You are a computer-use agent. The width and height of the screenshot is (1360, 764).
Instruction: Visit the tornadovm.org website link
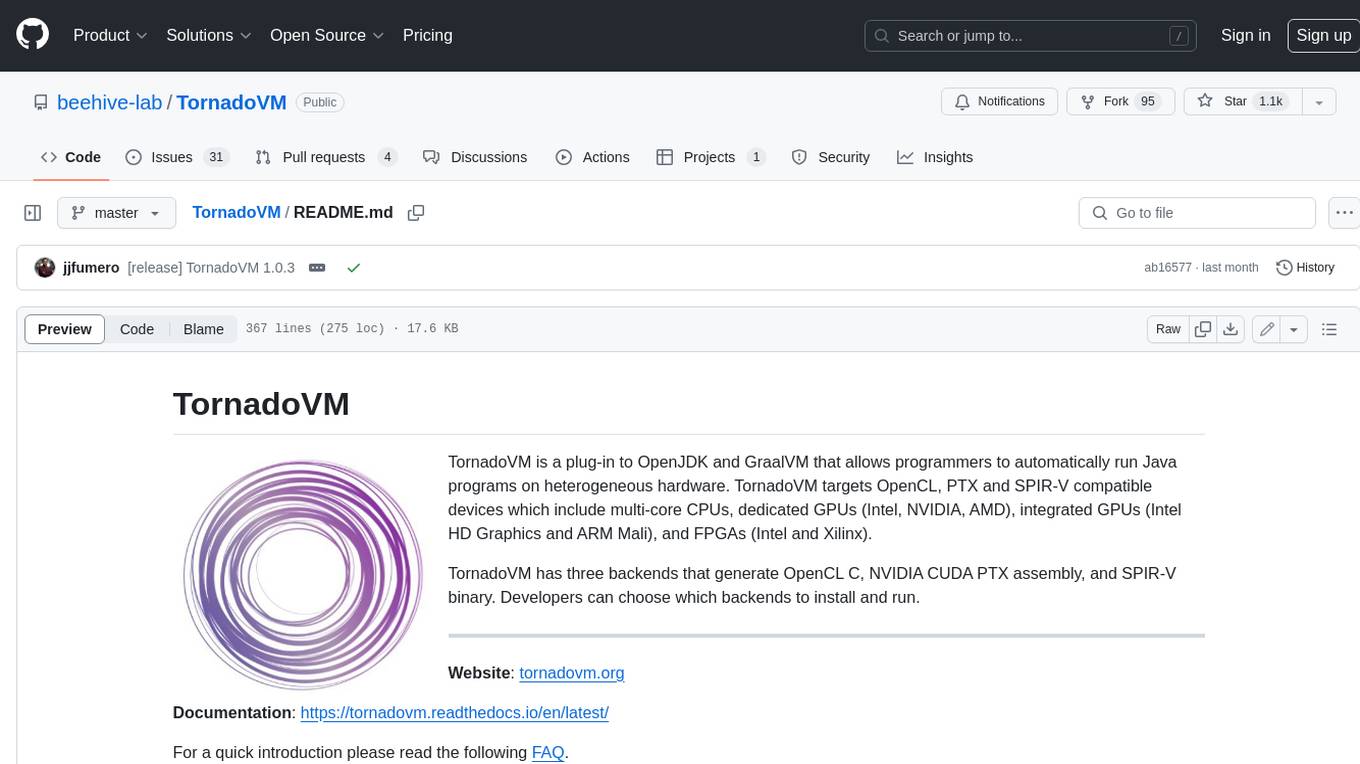(572, 673)
